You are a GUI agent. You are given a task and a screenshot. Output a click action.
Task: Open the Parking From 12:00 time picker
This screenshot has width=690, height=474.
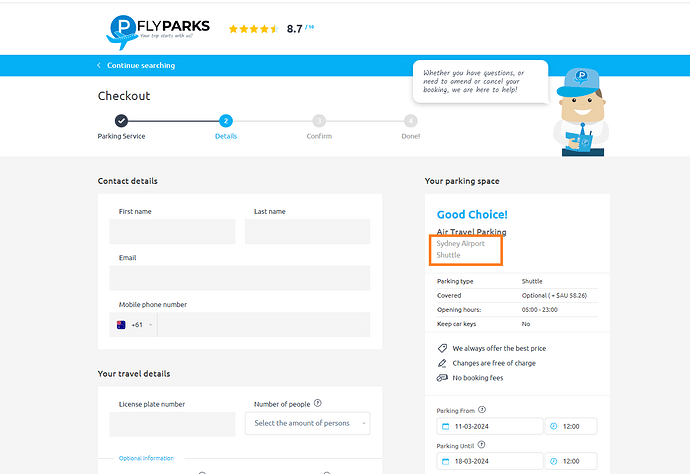pos(571,426)
